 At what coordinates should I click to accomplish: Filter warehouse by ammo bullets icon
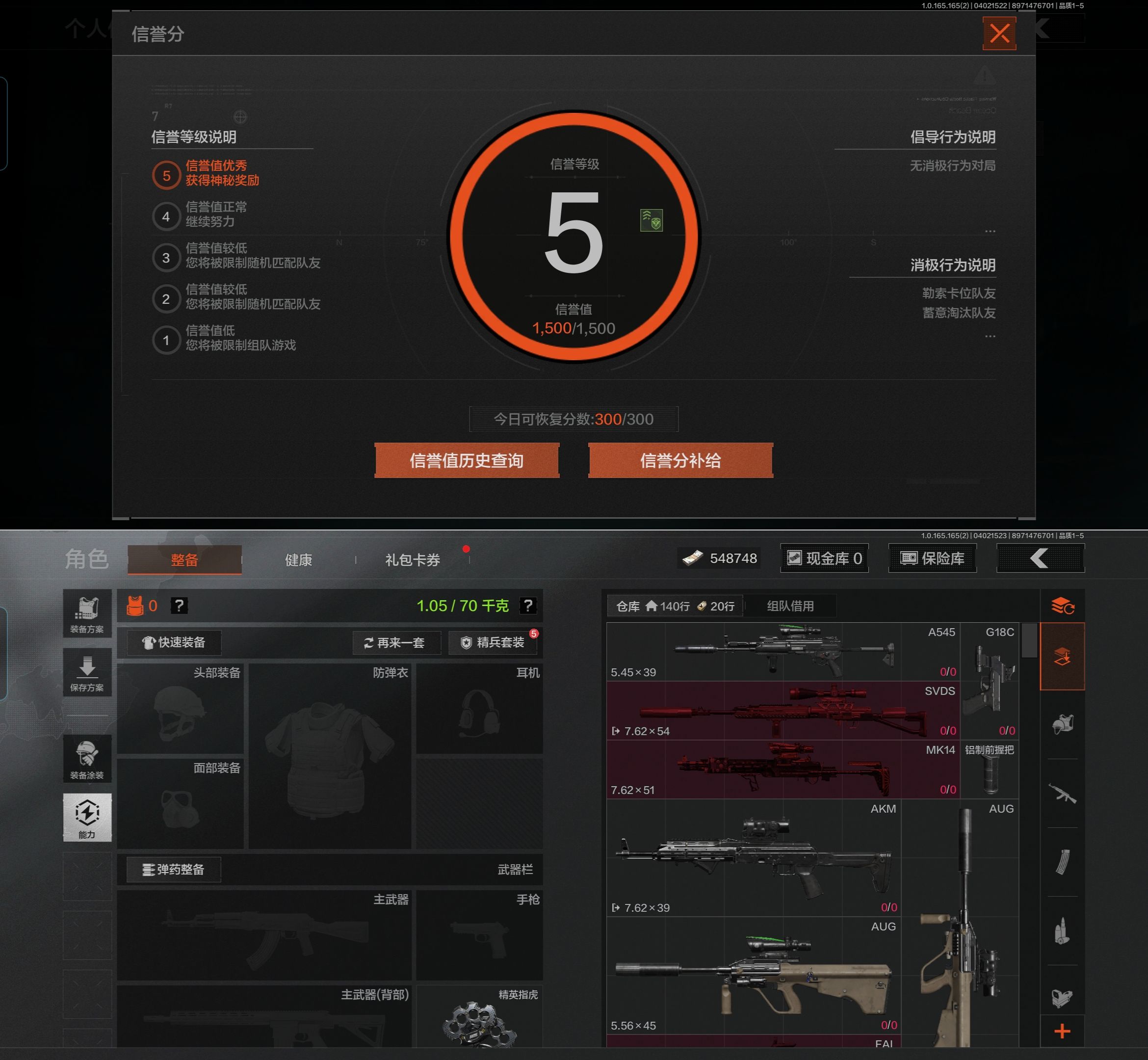point(1062,930)
